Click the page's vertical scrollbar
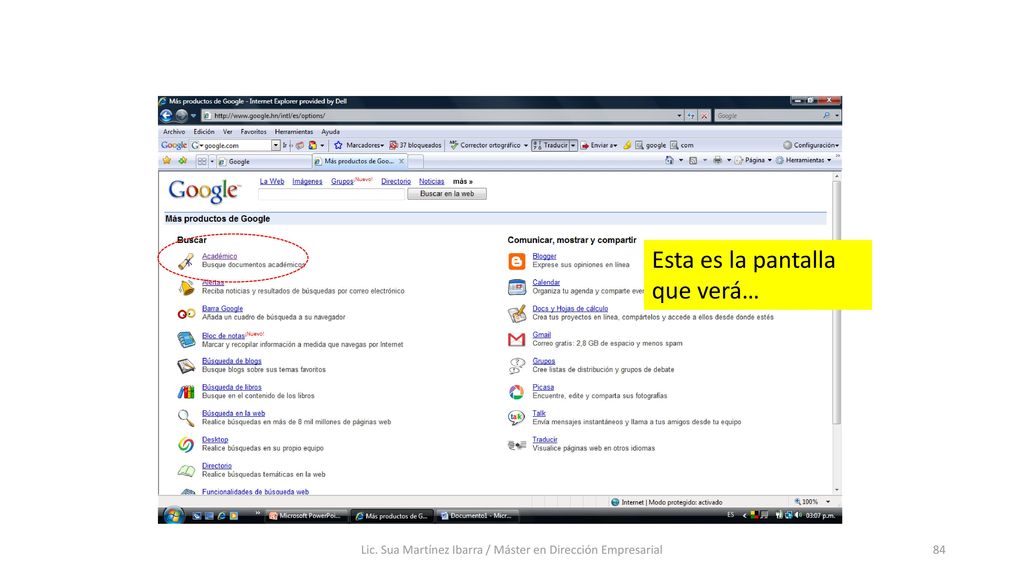1024x576 pixels. (x=837, y=333)
